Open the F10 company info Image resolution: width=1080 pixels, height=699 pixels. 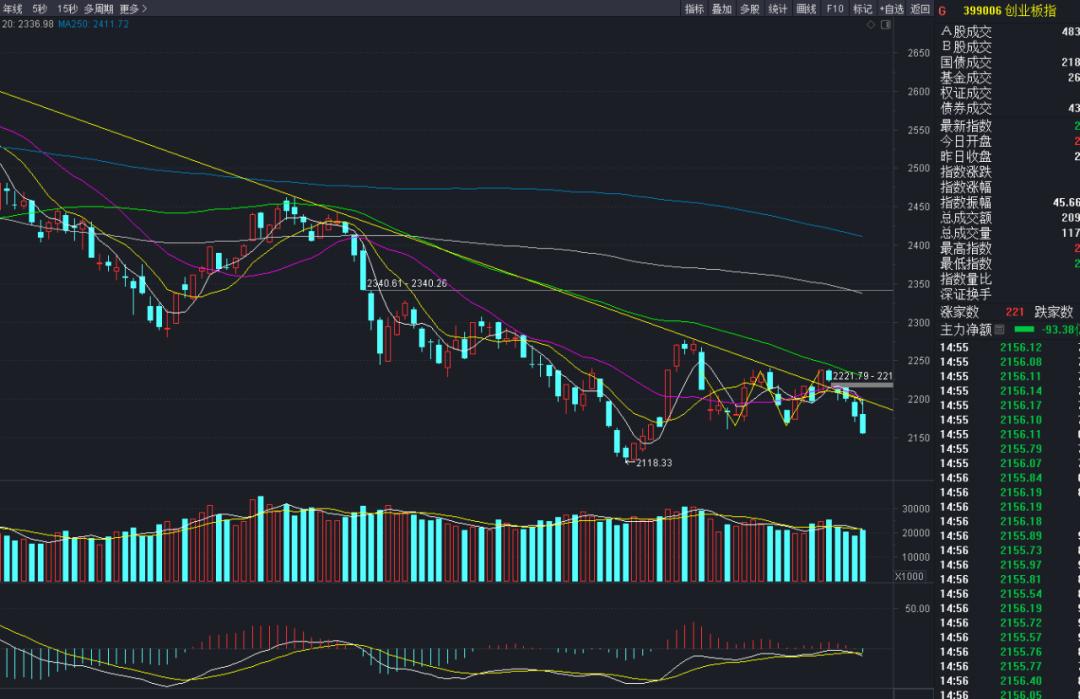tap(835, 9)
